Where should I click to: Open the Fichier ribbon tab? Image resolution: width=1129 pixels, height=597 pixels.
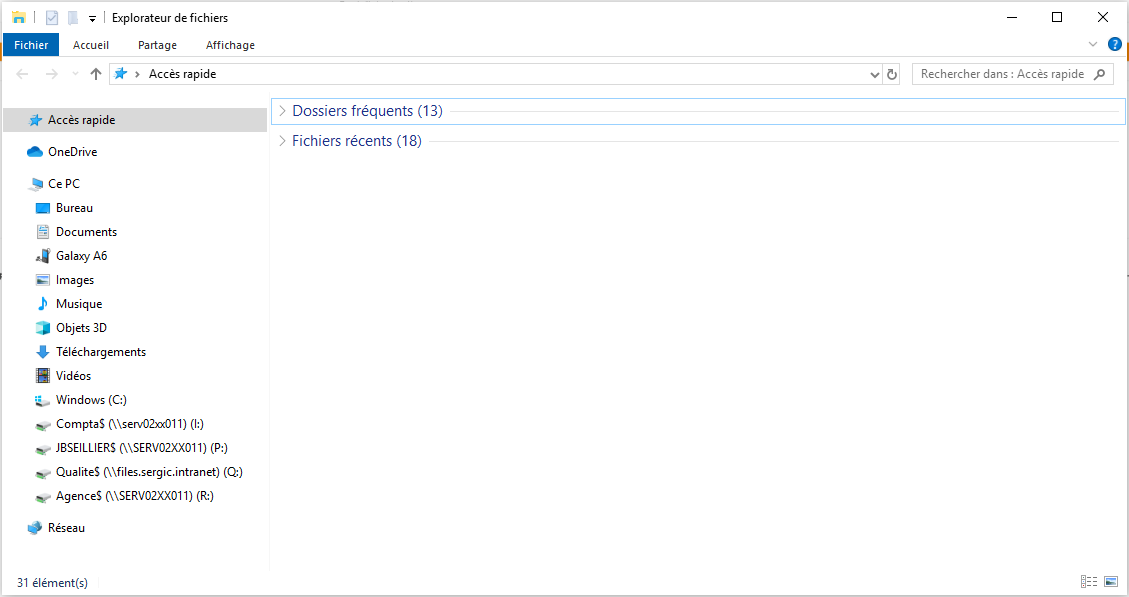click(31, 45)
